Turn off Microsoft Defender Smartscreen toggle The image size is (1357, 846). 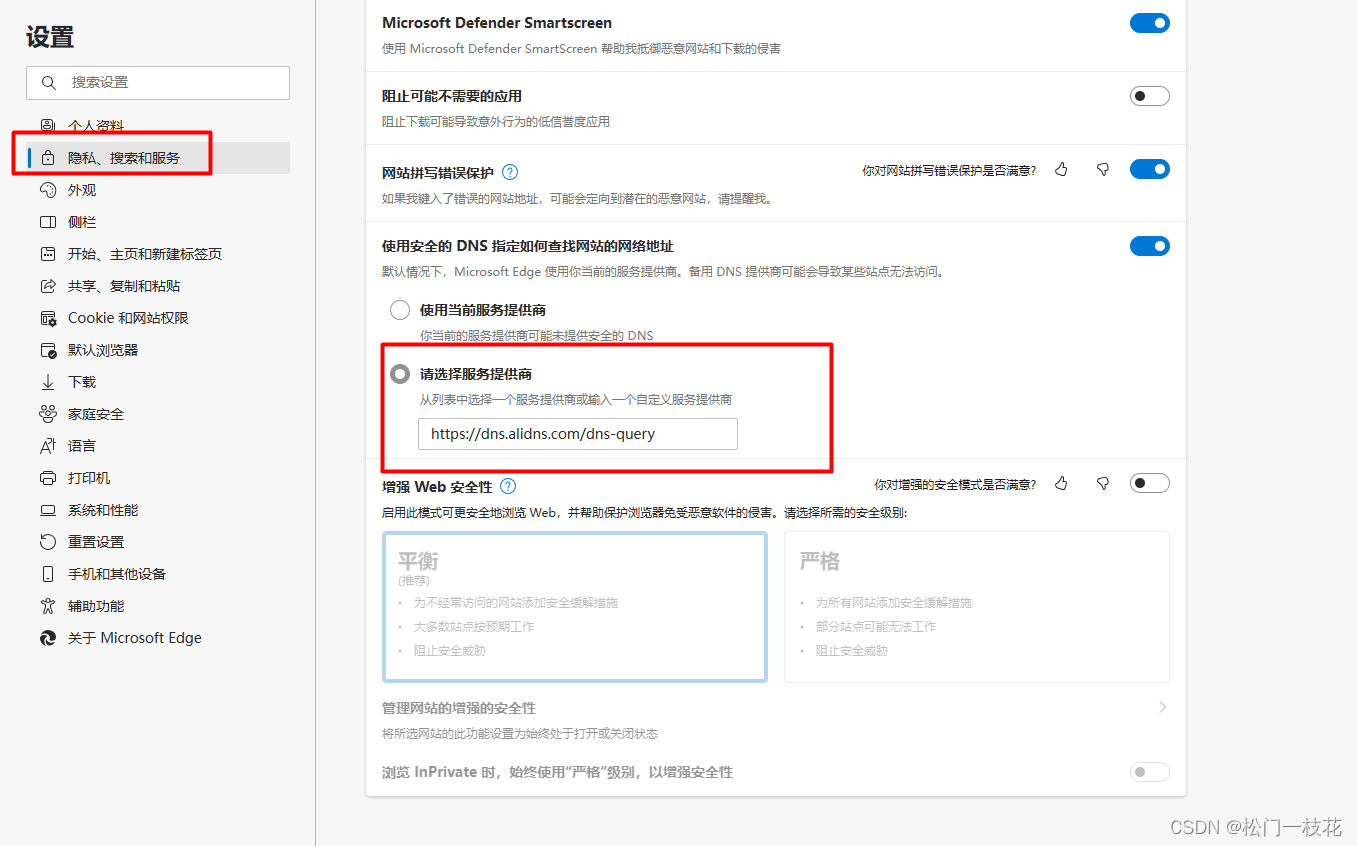[x=1150, y=23]
